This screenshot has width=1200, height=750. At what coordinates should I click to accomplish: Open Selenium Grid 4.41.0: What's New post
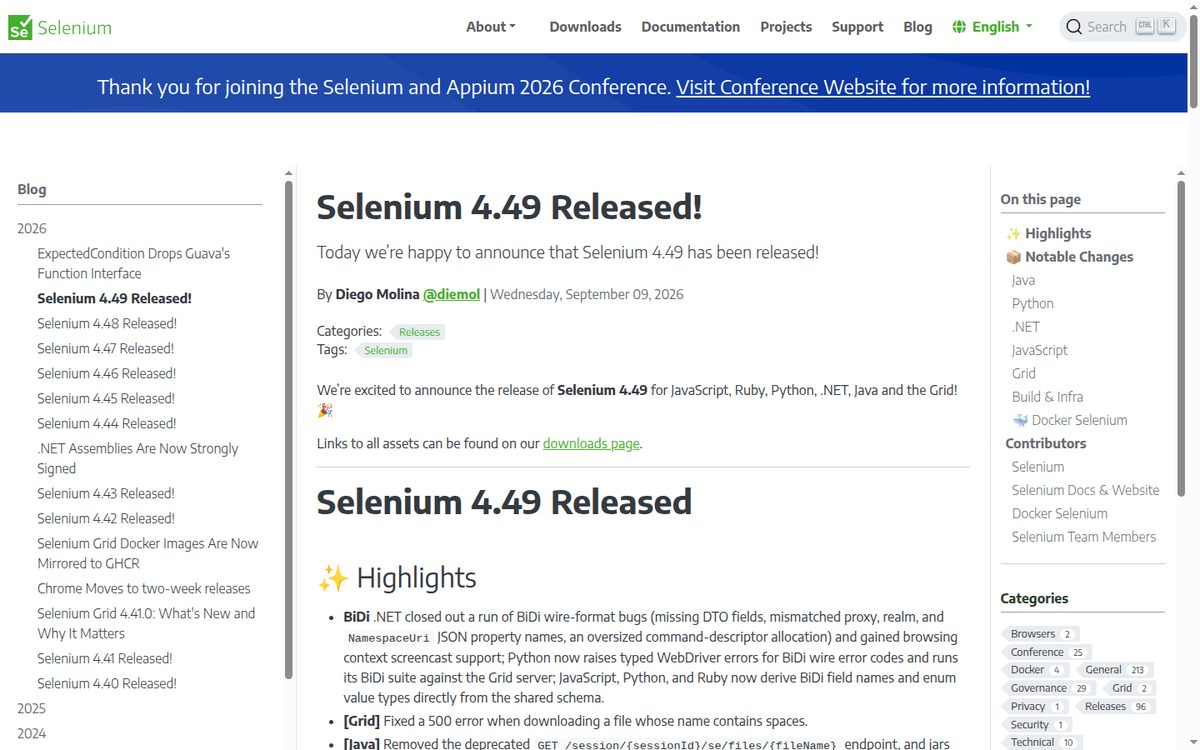click(x=146, y=623)
